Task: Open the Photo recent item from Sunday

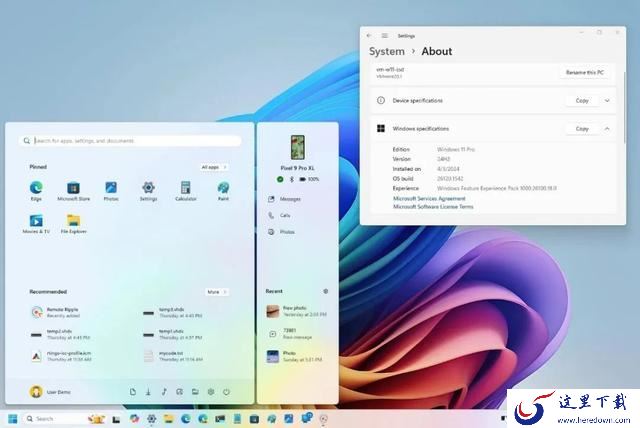Action: tap(294, 356)
